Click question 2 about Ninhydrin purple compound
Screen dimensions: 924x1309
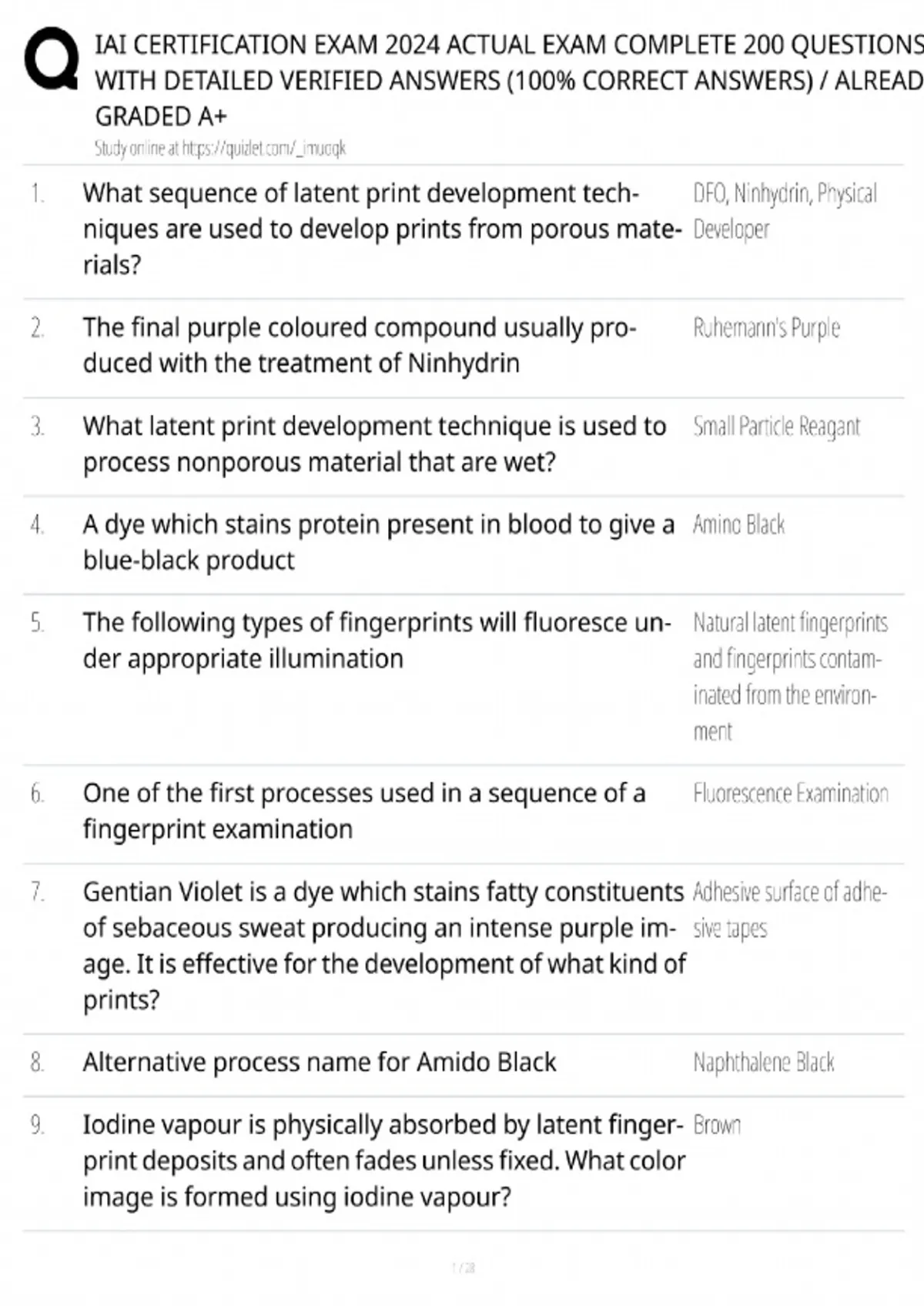360,345
